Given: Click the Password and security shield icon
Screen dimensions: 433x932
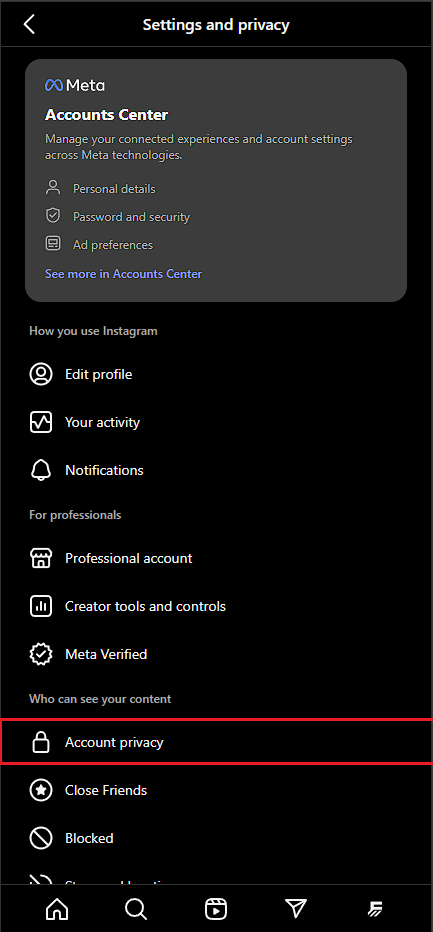Looking at the screenshot, I should (x=53, y=216).
